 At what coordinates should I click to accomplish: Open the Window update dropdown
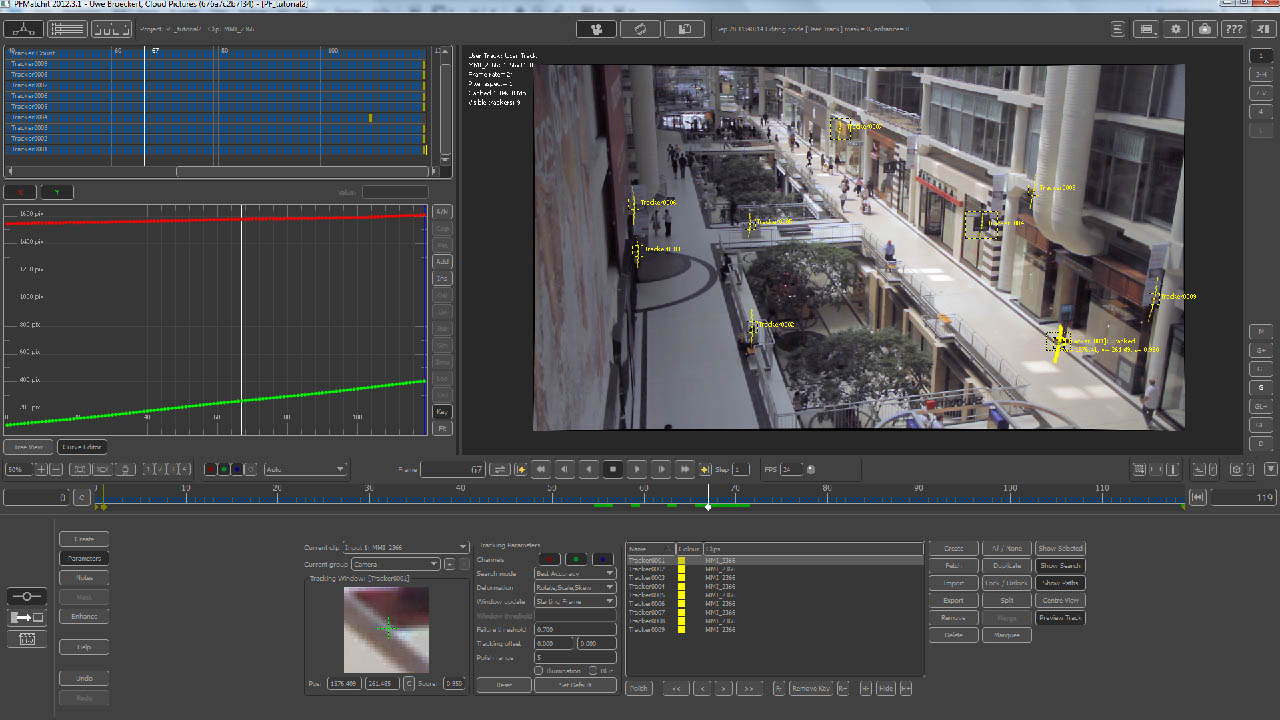pos(575,601)
